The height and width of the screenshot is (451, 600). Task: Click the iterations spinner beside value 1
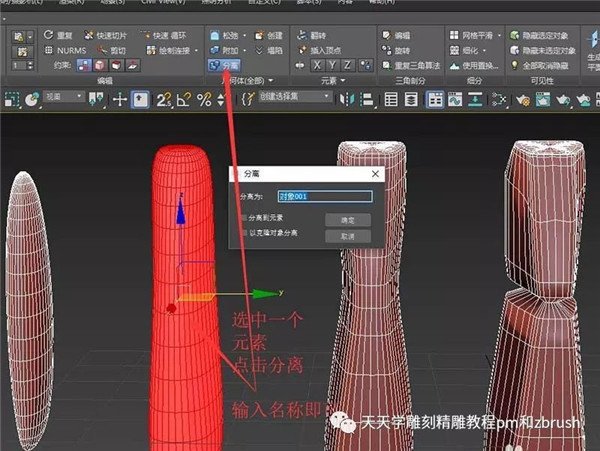click(30, 65)
